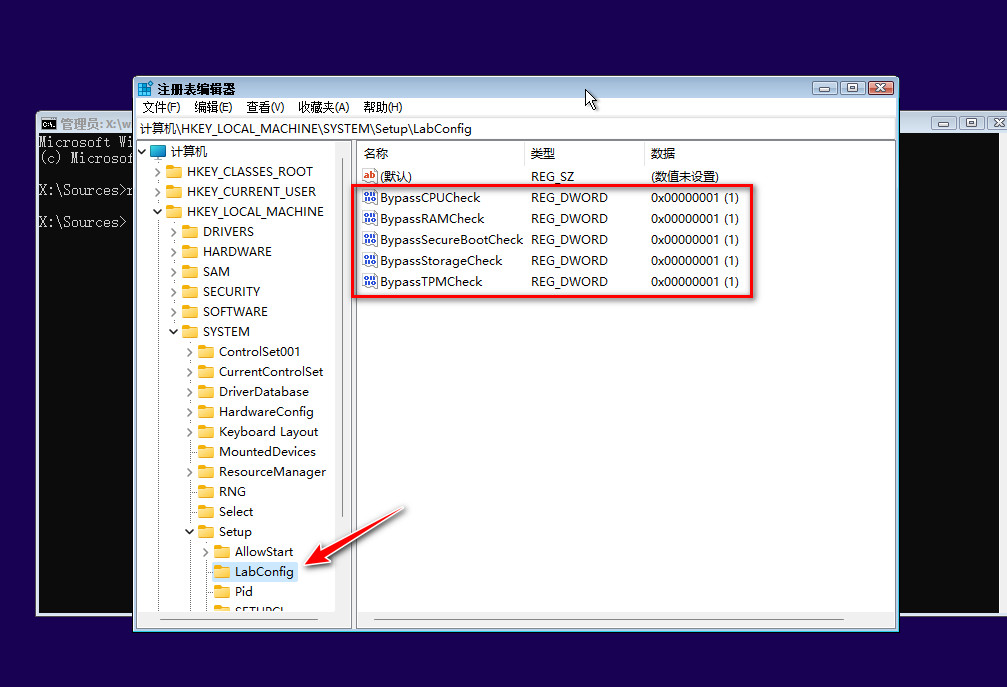
Task: Select the DriverDatabase key
Action: pyautogui.click(x=263, y=392)
